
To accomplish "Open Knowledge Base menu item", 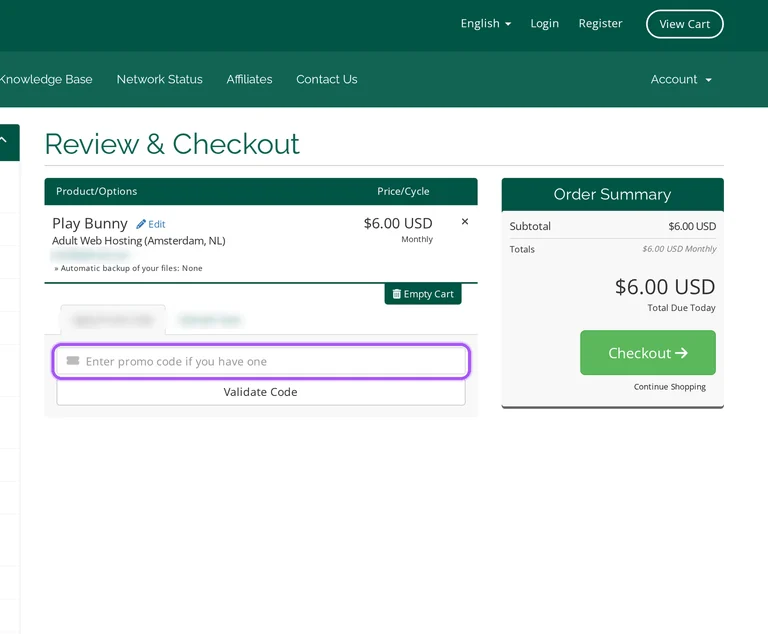I will (x=46, y=79).
